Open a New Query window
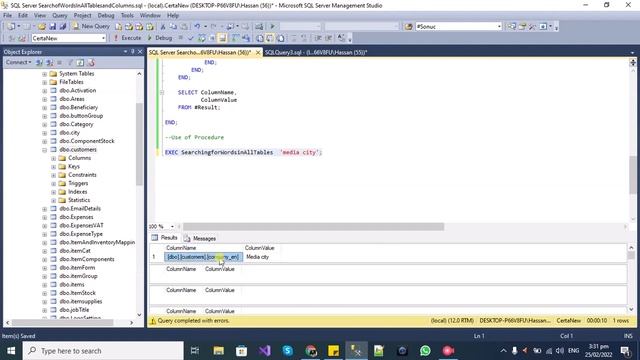This screenshot has width=640, height=360. click(x=91, y=27)
